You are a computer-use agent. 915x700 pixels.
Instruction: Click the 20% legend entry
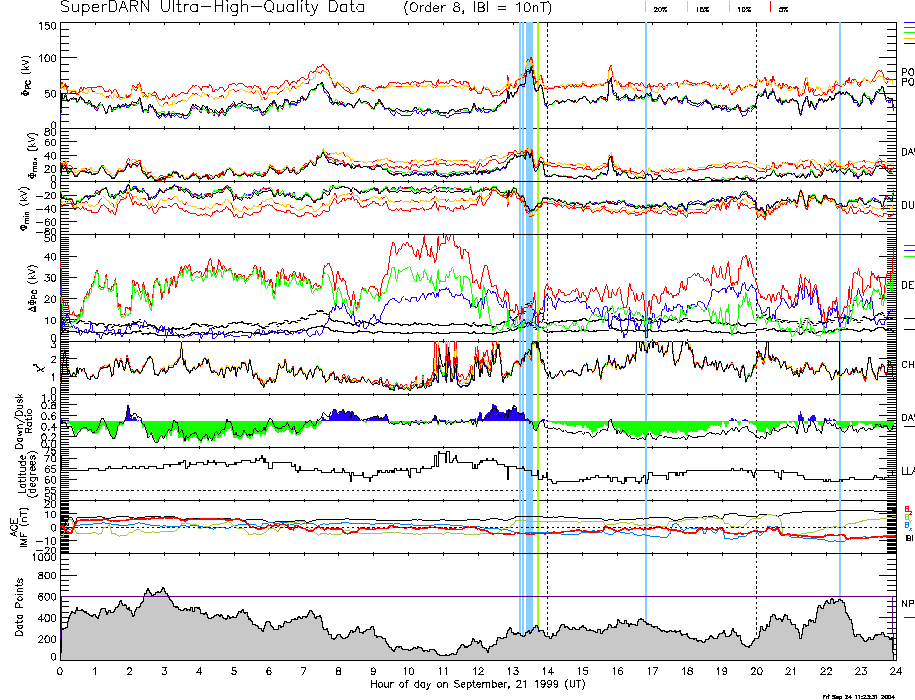[x=660, y=7]
